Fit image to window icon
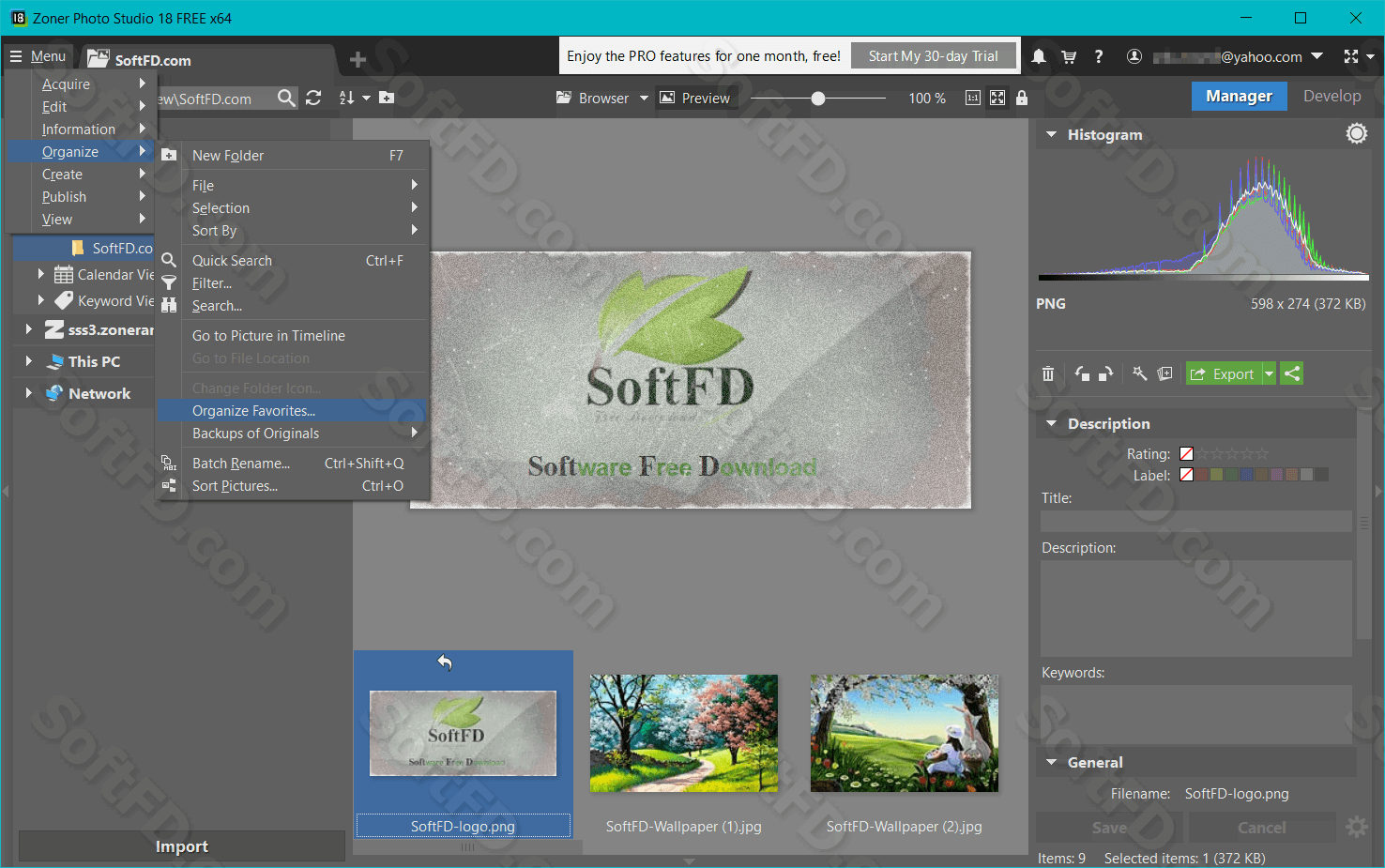The image size is (1385, 868). click(x=997, y=98)
